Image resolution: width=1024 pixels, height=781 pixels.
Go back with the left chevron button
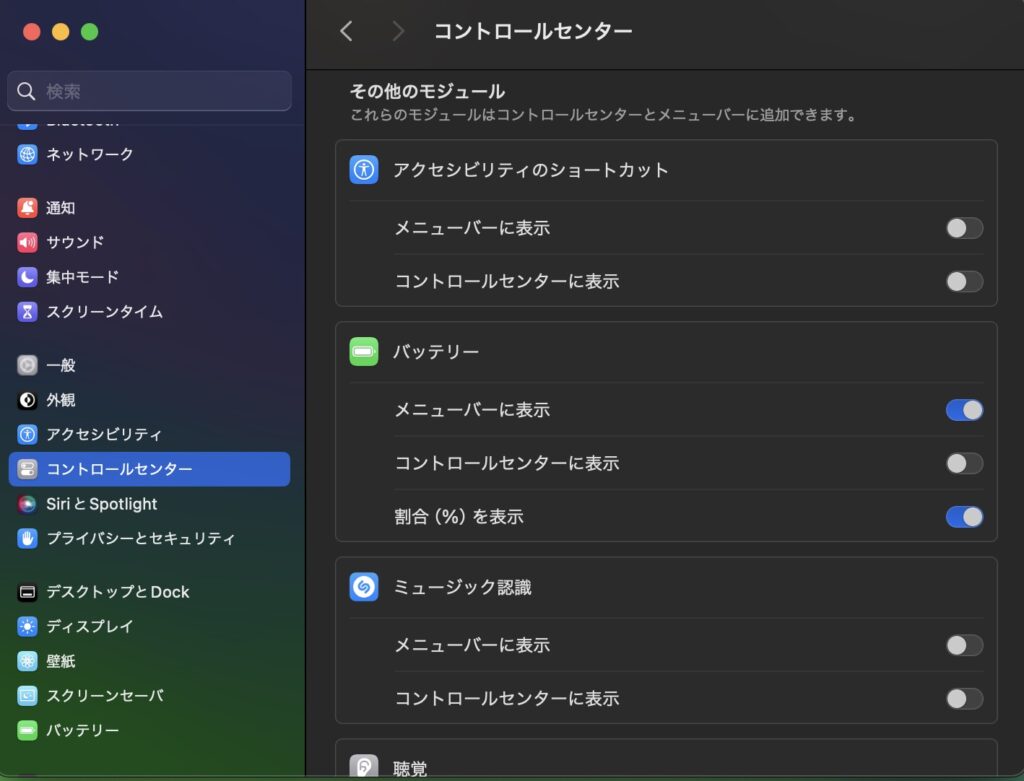pos(346,31)
